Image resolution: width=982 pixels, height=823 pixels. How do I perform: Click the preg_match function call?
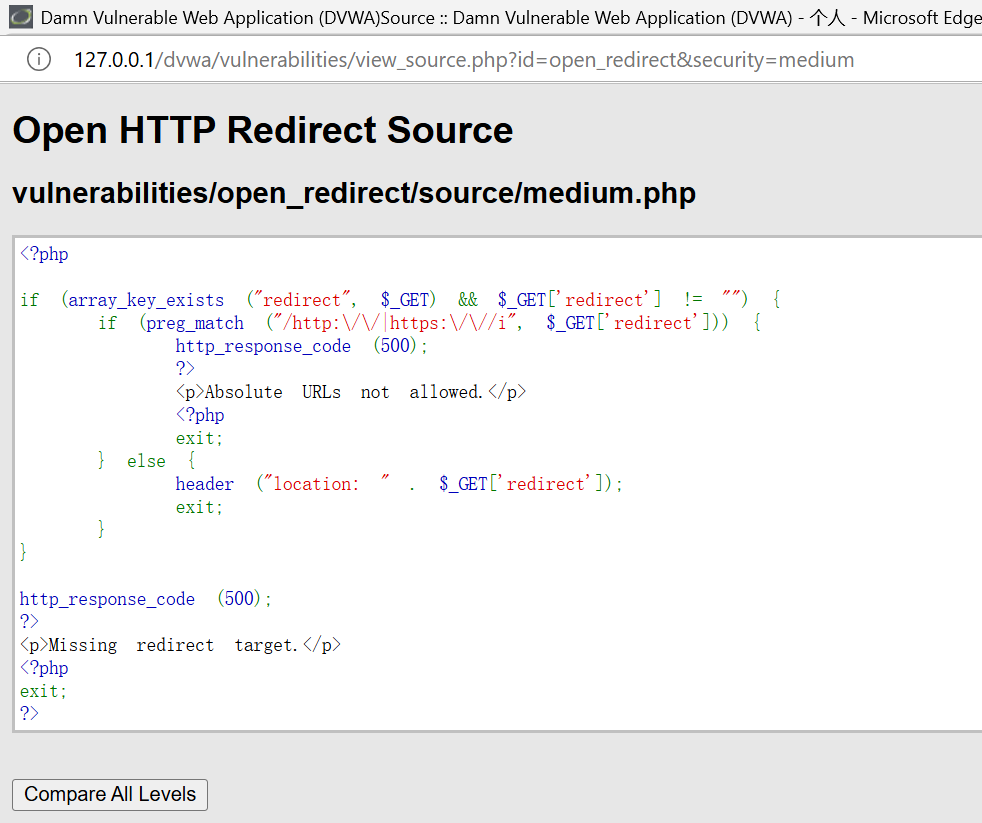(195, 323)
